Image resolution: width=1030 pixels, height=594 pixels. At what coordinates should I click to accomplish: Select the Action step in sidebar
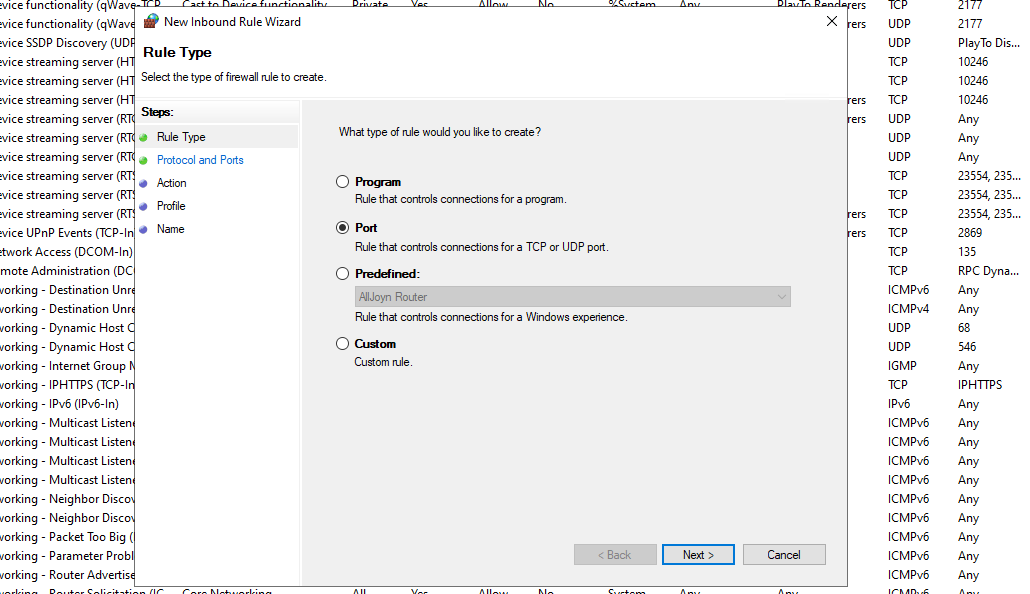pyautogui.click(x=171, y=183)
